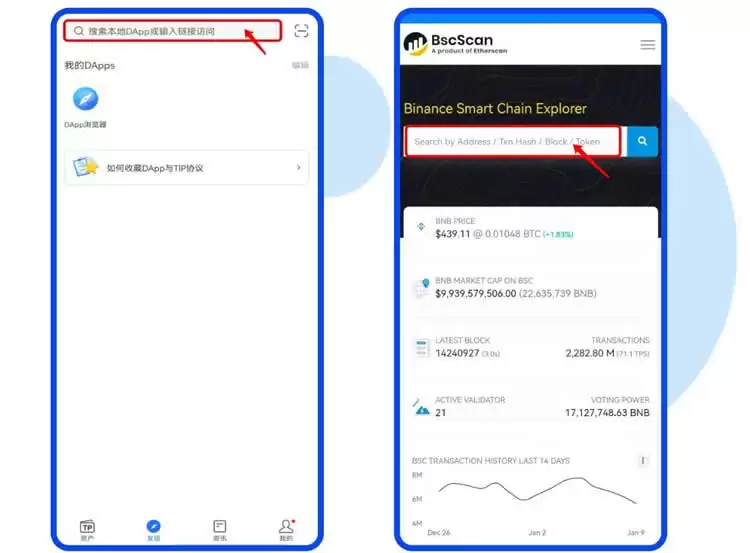The width and height of the screenshot is (750, 553).
Task: Click the BscScan logo
Action: point(455,44)
